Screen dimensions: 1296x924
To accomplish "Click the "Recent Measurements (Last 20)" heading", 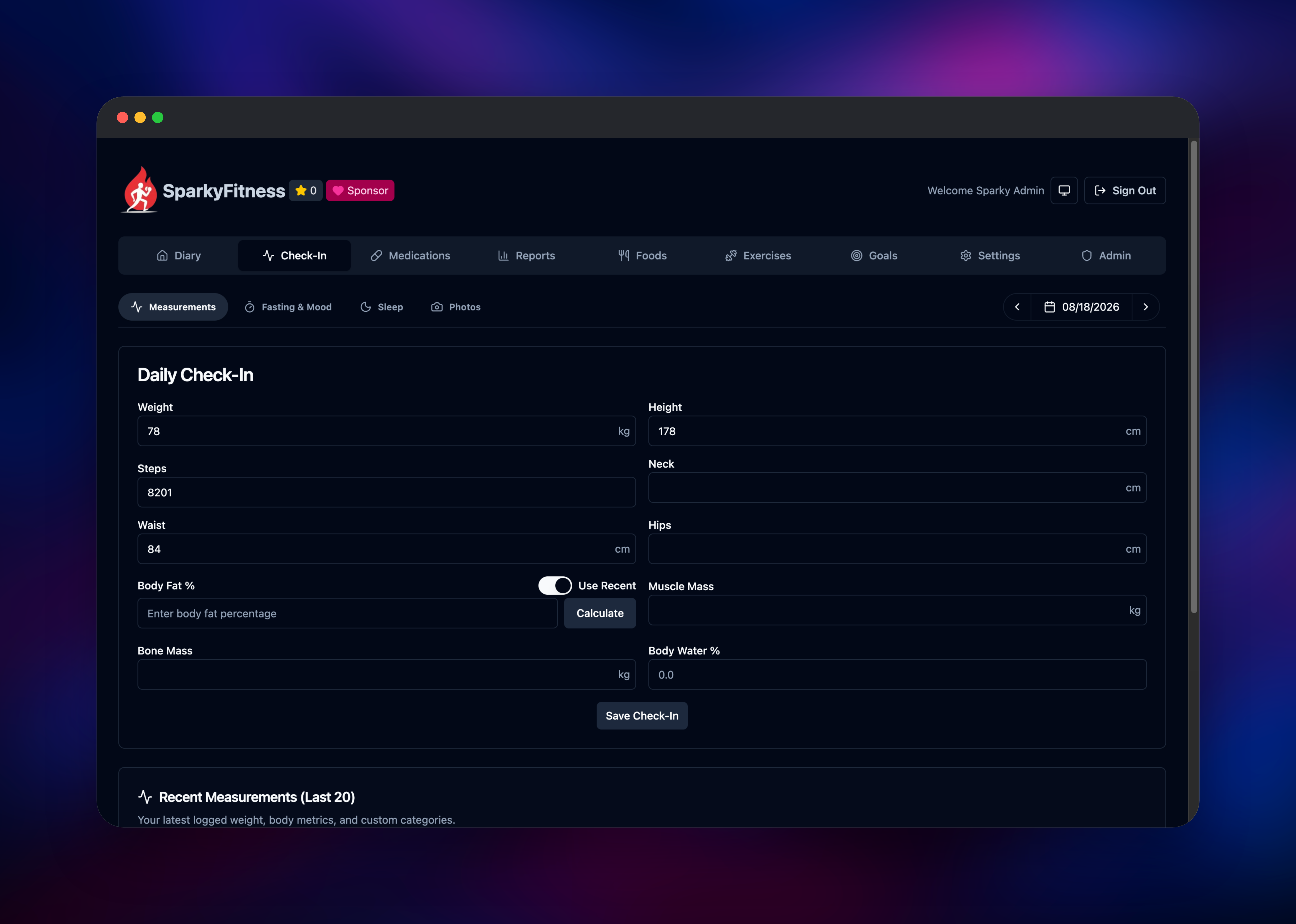I will click(x=257, y=797).
